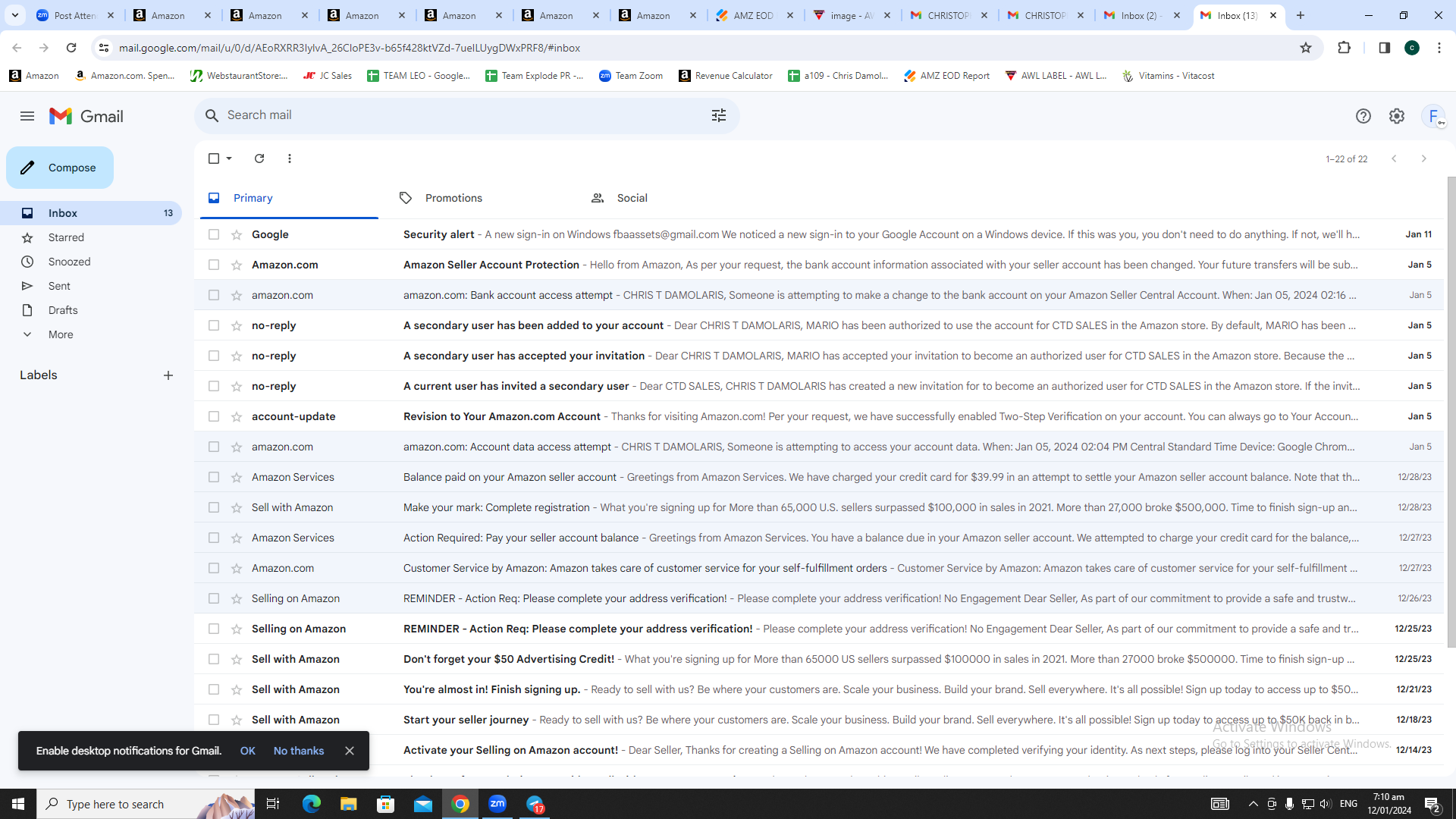Open Chrome side panel icon
This screenshot has width=1456, height=819.
pos(1384,48)
